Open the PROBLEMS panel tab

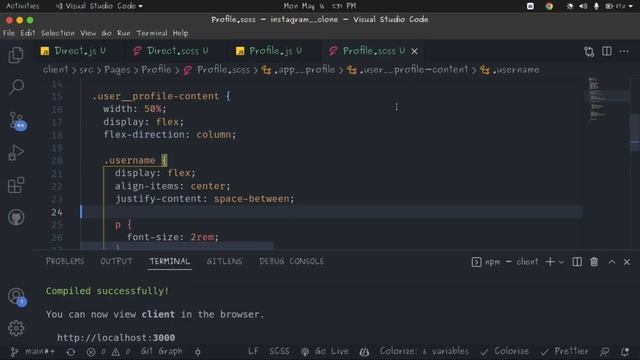pyautogui.click(x=65, y=261)
